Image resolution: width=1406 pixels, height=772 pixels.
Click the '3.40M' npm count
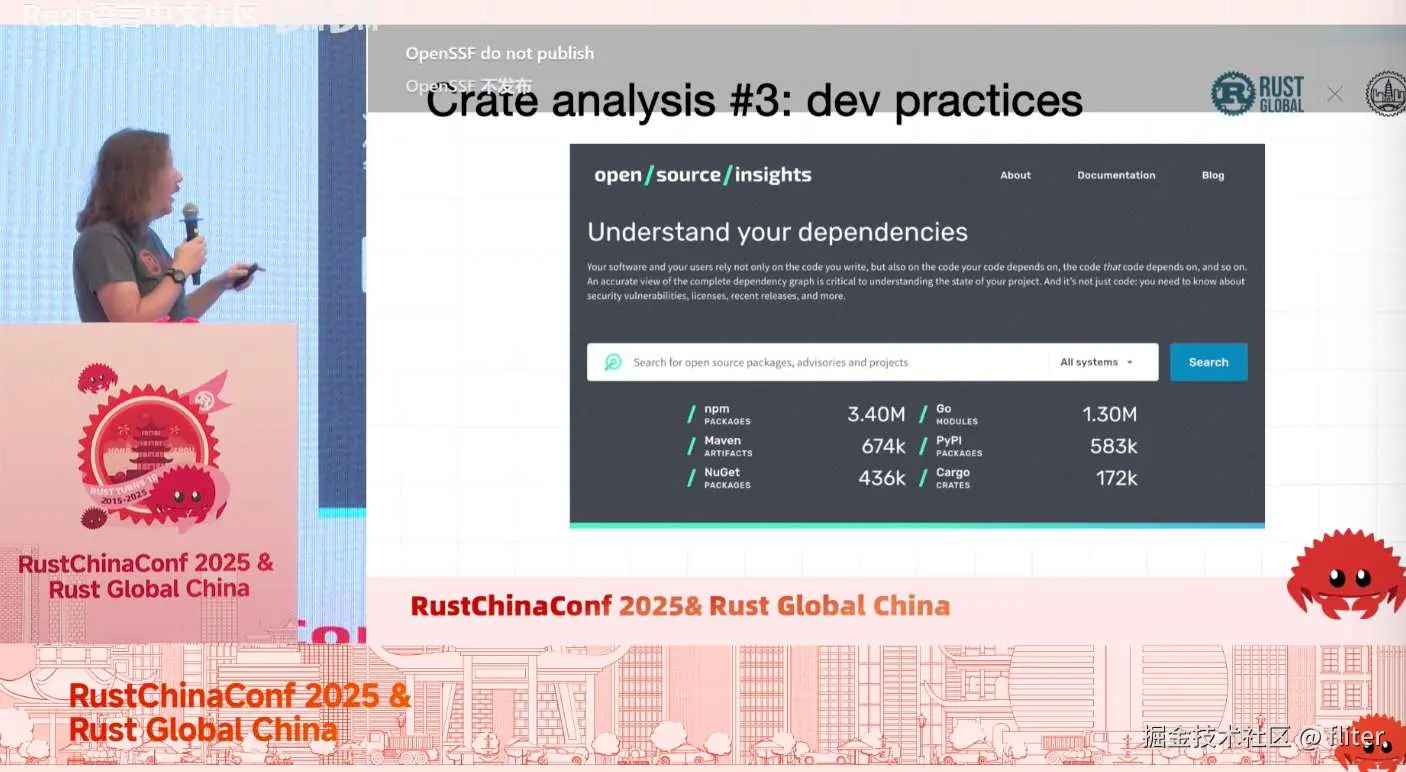tap(876, 414)
